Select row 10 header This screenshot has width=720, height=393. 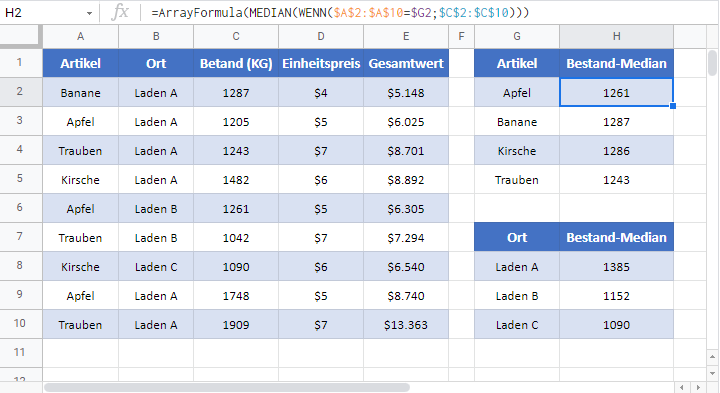21,324
